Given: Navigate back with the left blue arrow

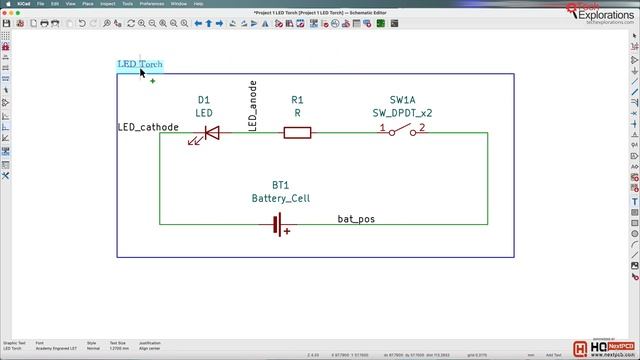Looking at the screenshot, I should [198, 24].
